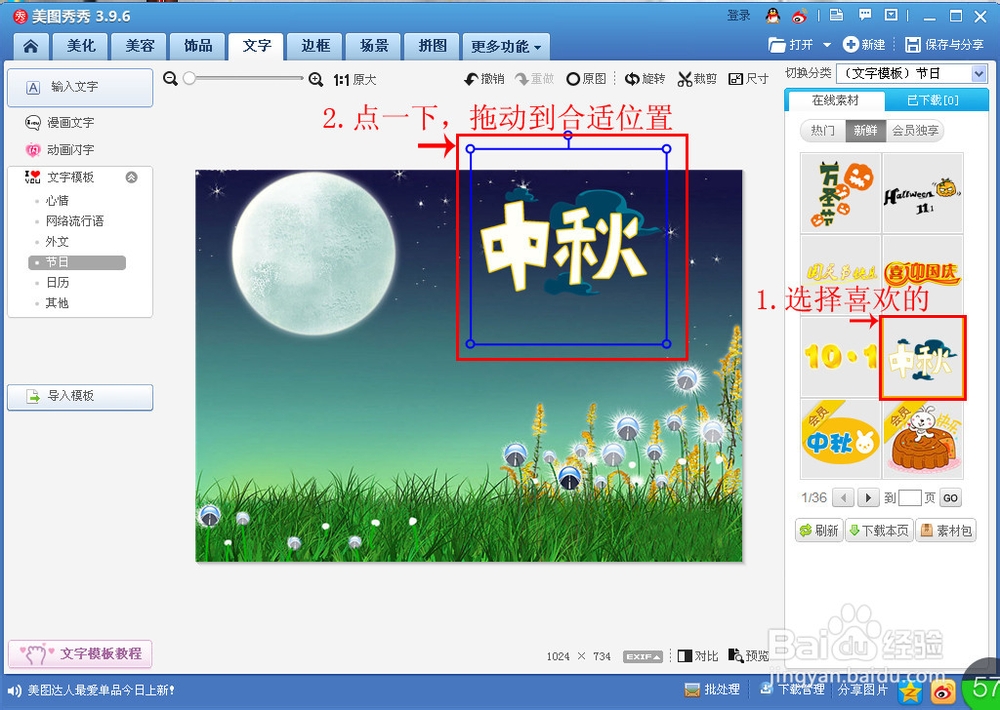Click the 导入模板 button
The height and width of the screenshot is (710, 1000).
80,397
